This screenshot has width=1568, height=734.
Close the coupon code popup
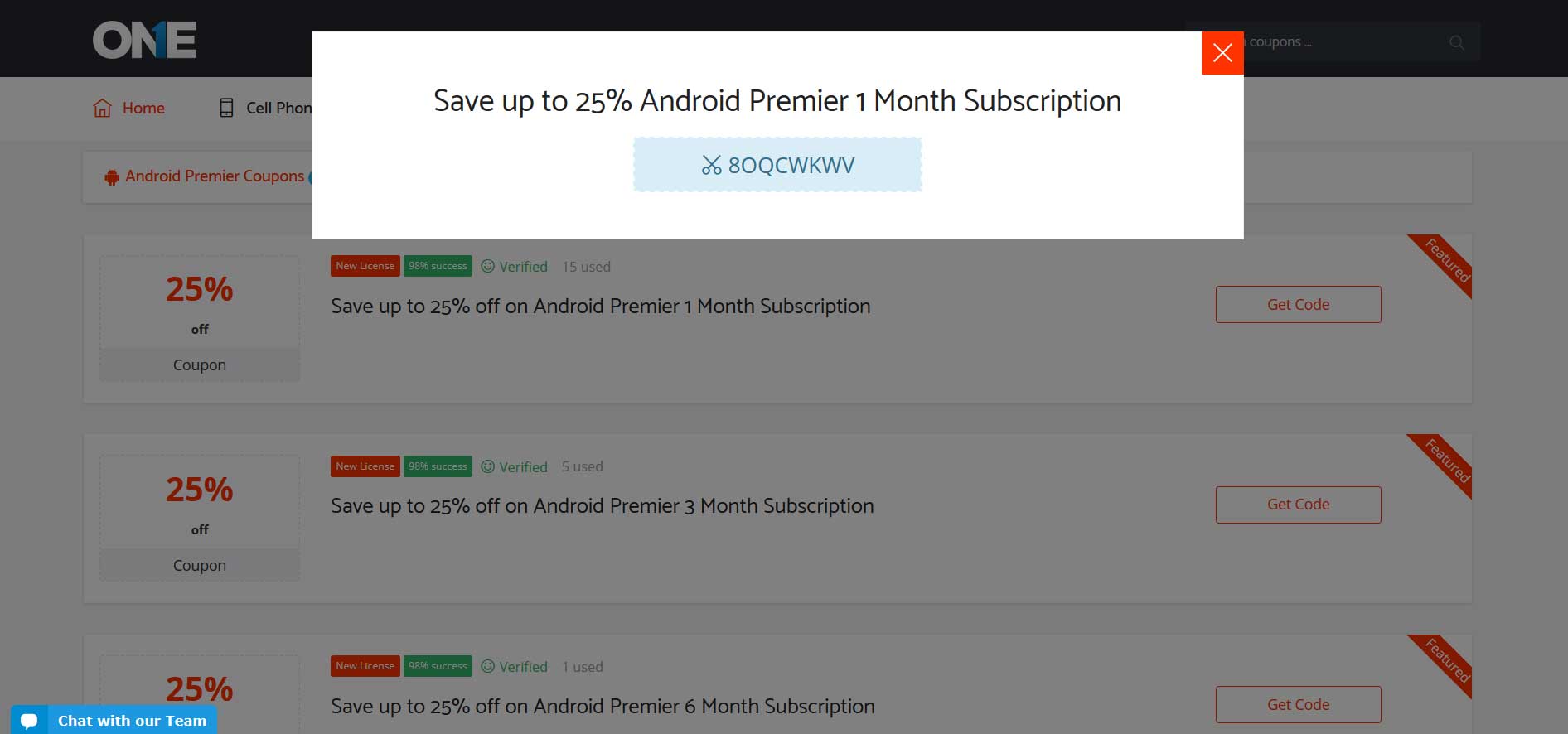1222,53
